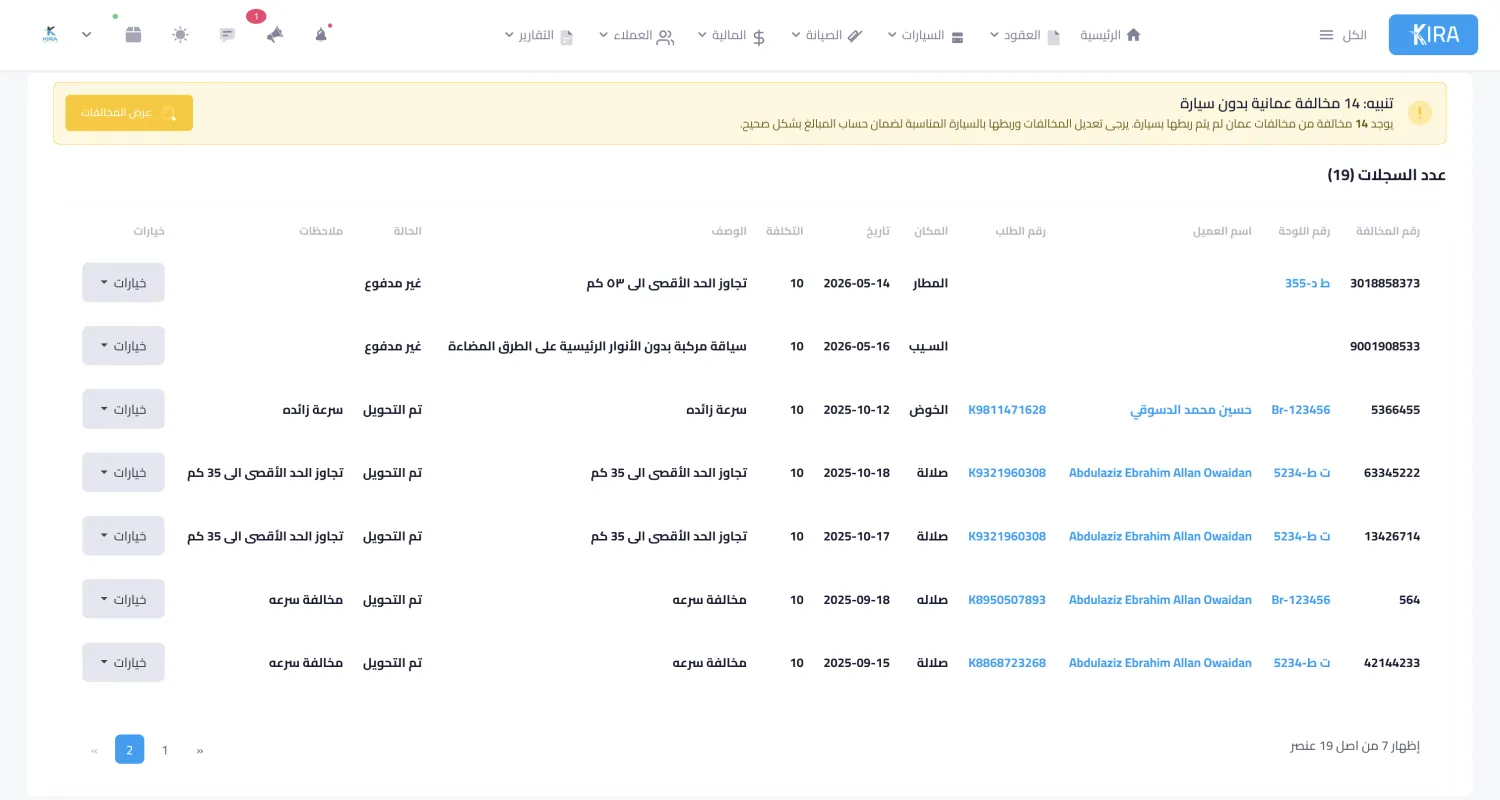Click the الحالة column header
The width and height of the screenshot is (1500, 800).
405,231
